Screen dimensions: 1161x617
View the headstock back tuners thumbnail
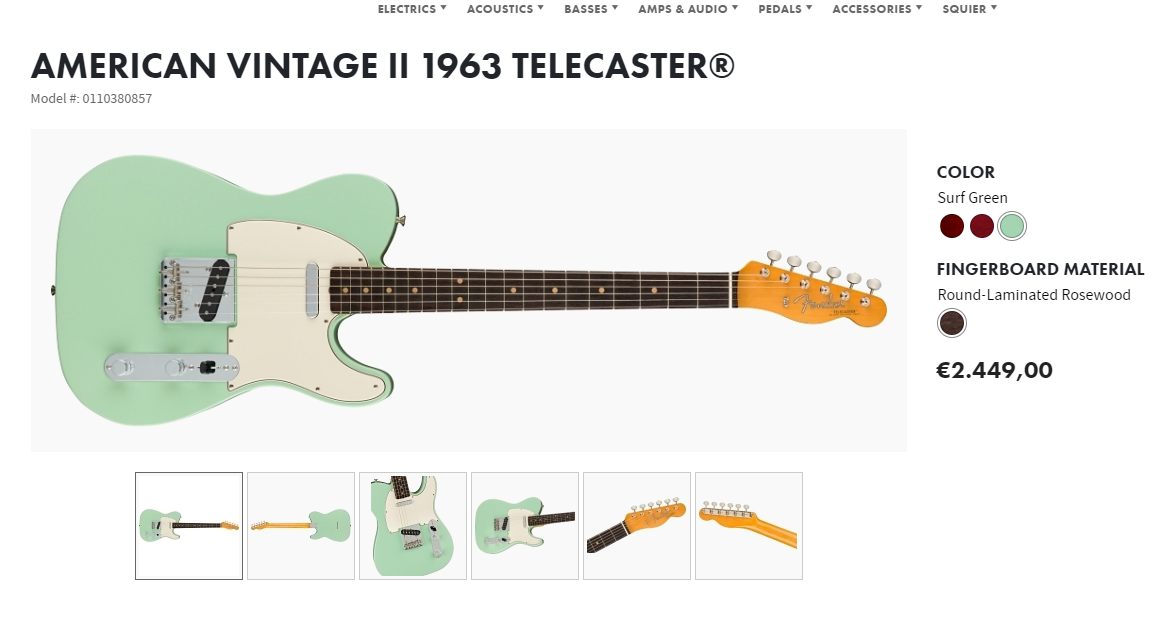point(749,526)
